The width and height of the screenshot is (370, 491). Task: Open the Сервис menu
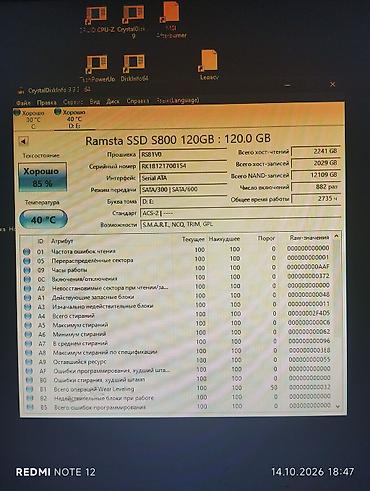point(73,102)
